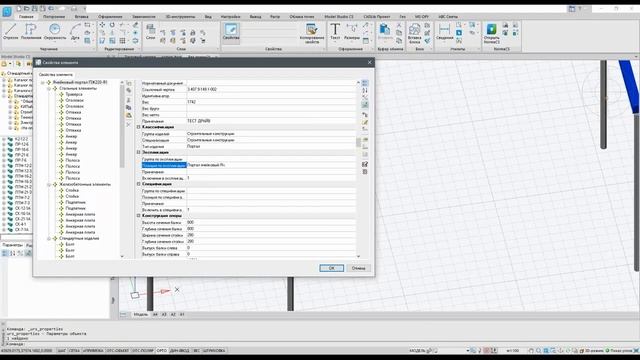Collapse the Конструкция опоры property section
This screenshot has width=640, height=360.
[x=138, y=216]
